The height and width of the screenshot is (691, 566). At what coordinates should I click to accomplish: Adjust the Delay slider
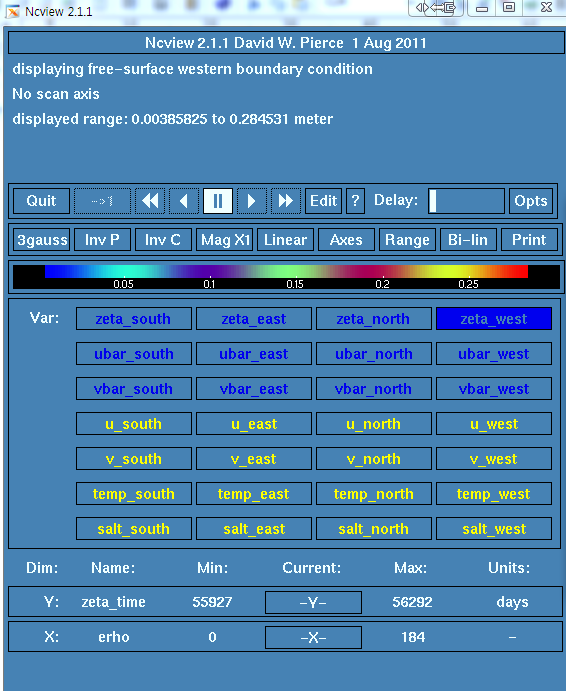pos(466,201)
